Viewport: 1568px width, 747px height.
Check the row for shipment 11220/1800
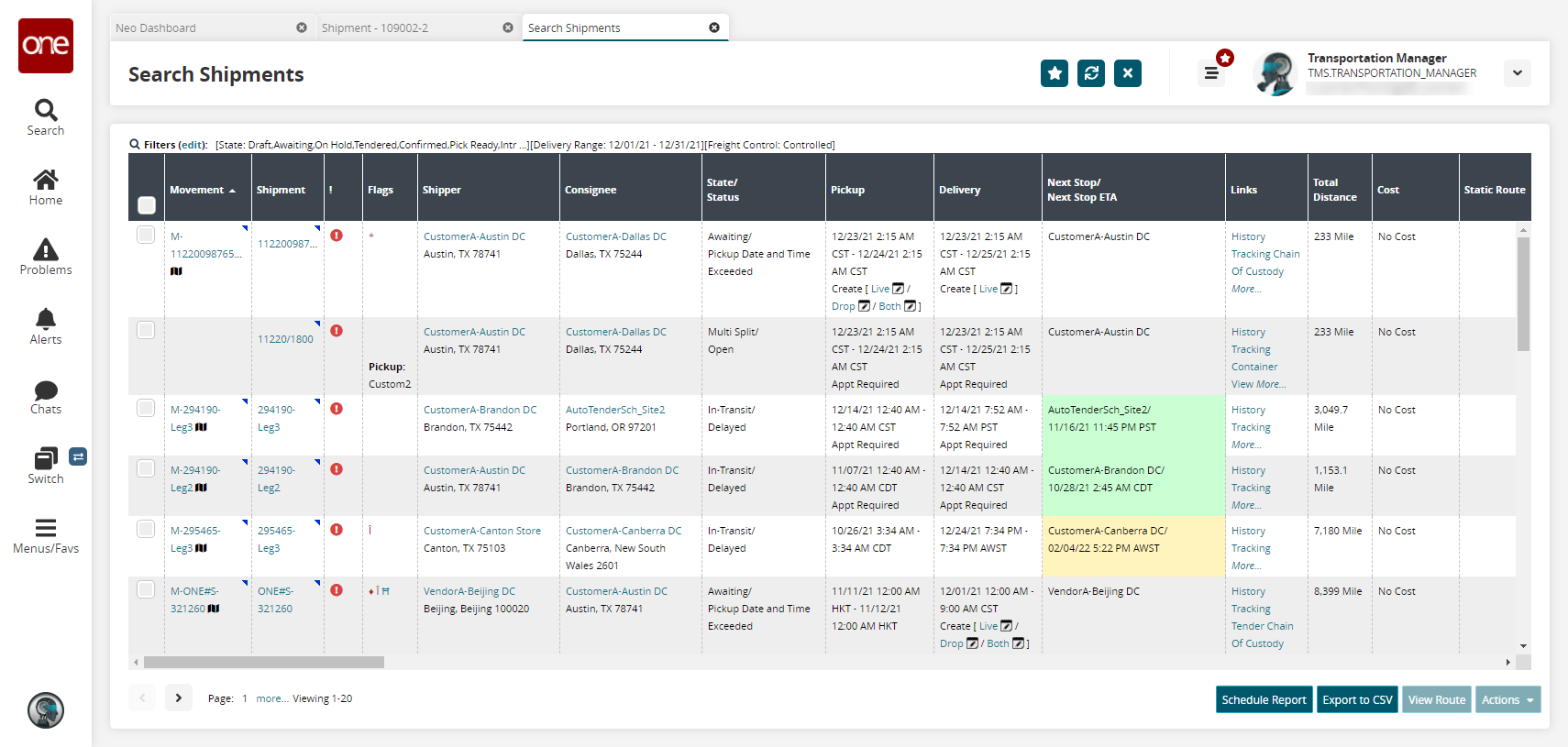click(x=146, y=330)
